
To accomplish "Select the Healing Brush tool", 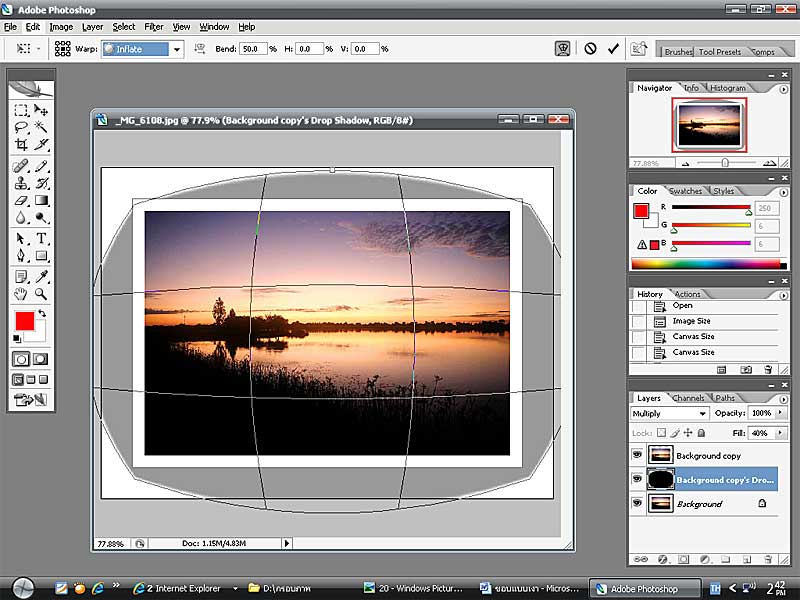I will pyautogui.click(x=21, y=166).
